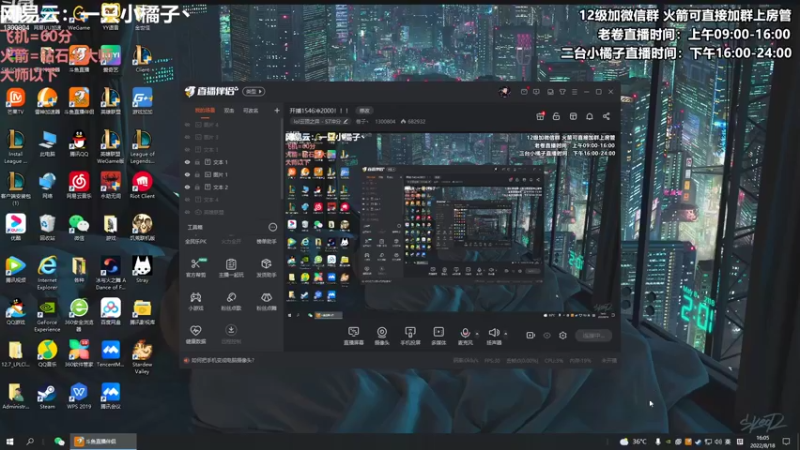Add 手机投屏 phone casting source
The image size is (800, 450).
410,336
